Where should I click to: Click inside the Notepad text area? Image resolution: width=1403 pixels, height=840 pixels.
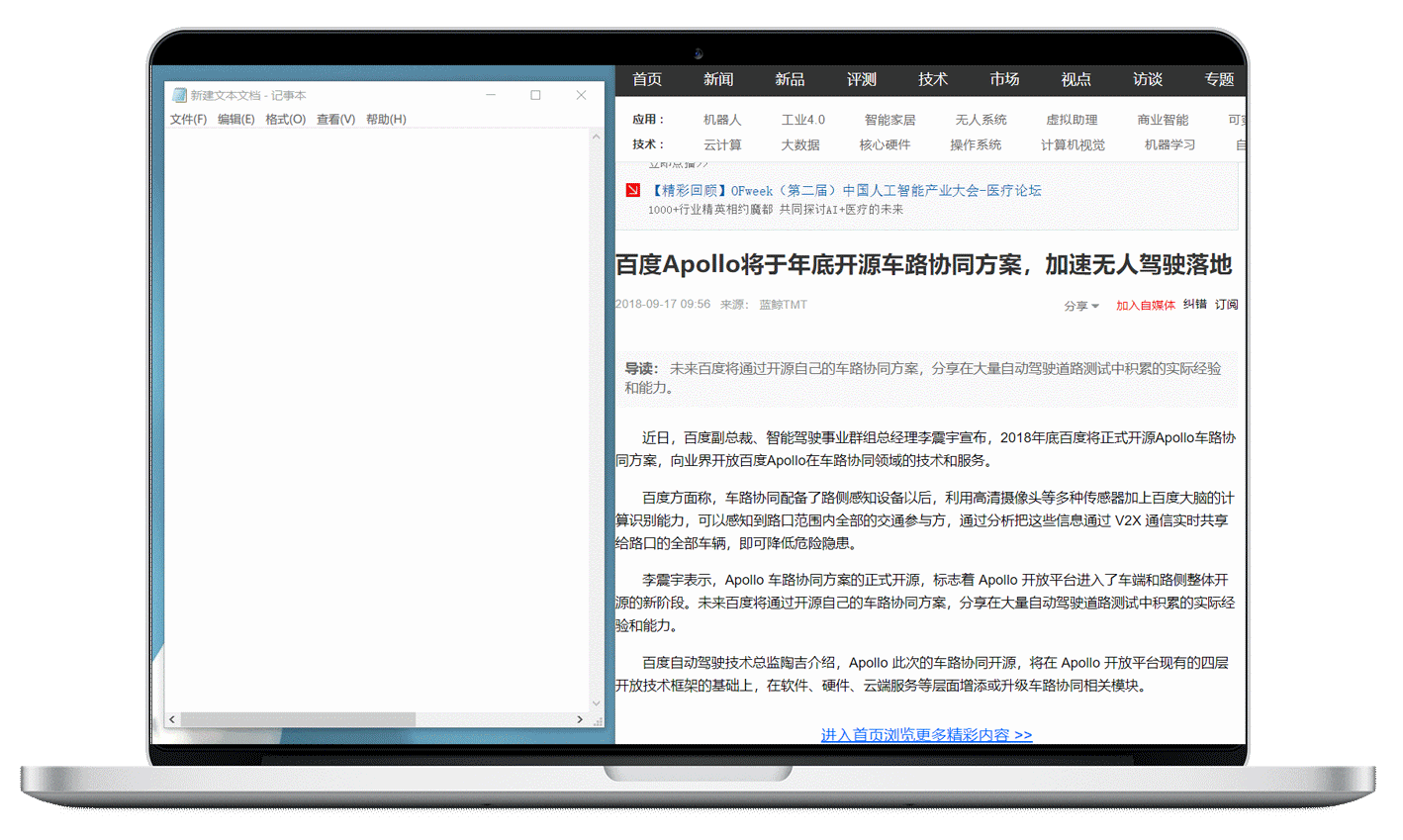[x=377, y=420]
